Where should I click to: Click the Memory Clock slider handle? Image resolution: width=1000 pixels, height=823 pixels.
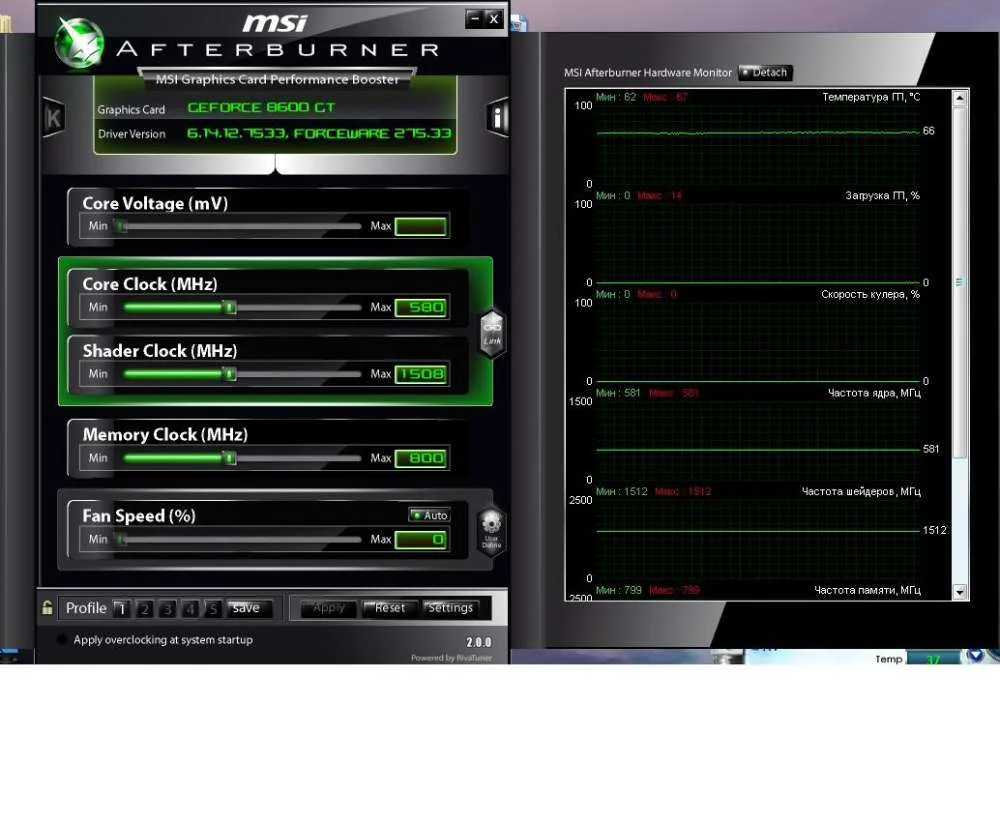coord(230,458)
